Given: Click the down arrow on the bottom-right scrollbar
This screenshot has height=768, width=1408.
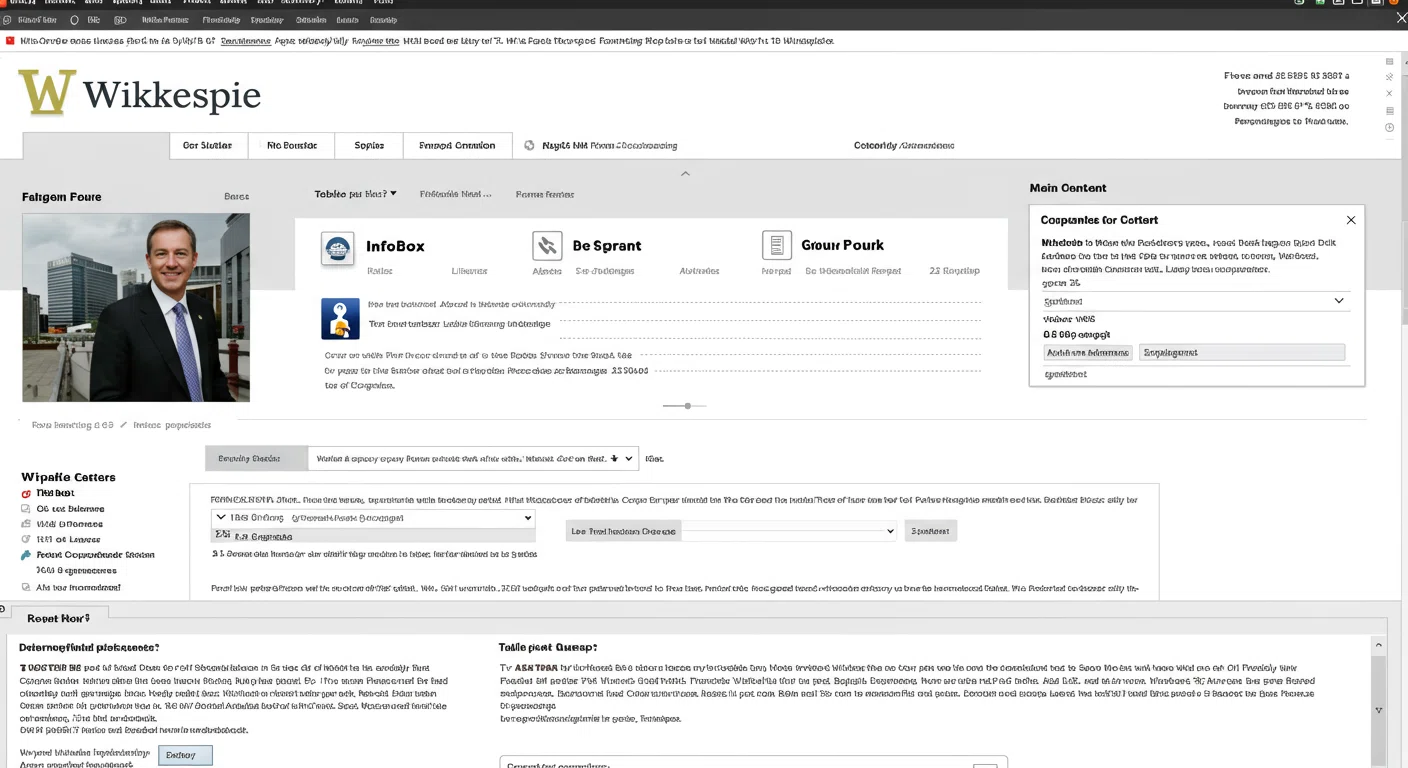Looking at the screenshot, I should (1379, 710).
